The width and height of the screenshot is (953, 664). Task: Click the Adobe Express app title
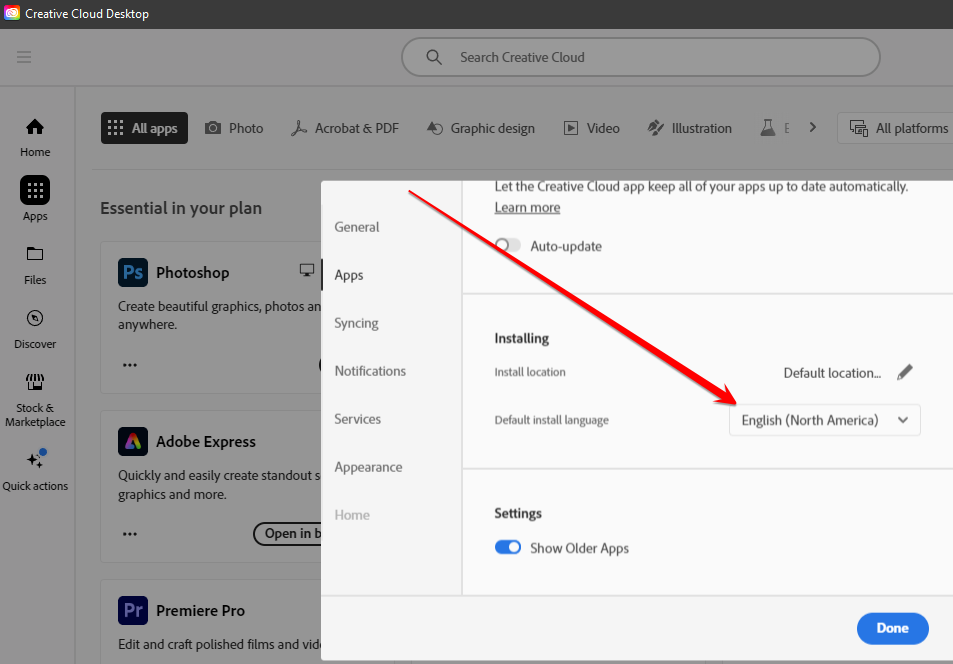pyautogui.click(x=205, y=441)
